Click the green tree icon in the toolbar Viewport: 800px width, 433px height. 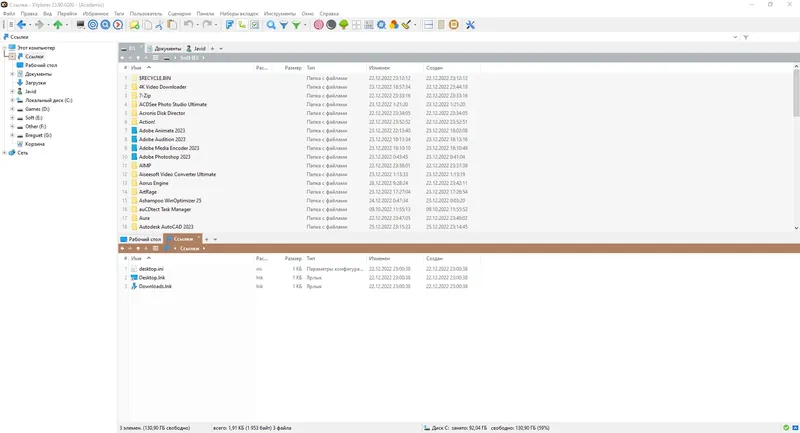[343, 24]
